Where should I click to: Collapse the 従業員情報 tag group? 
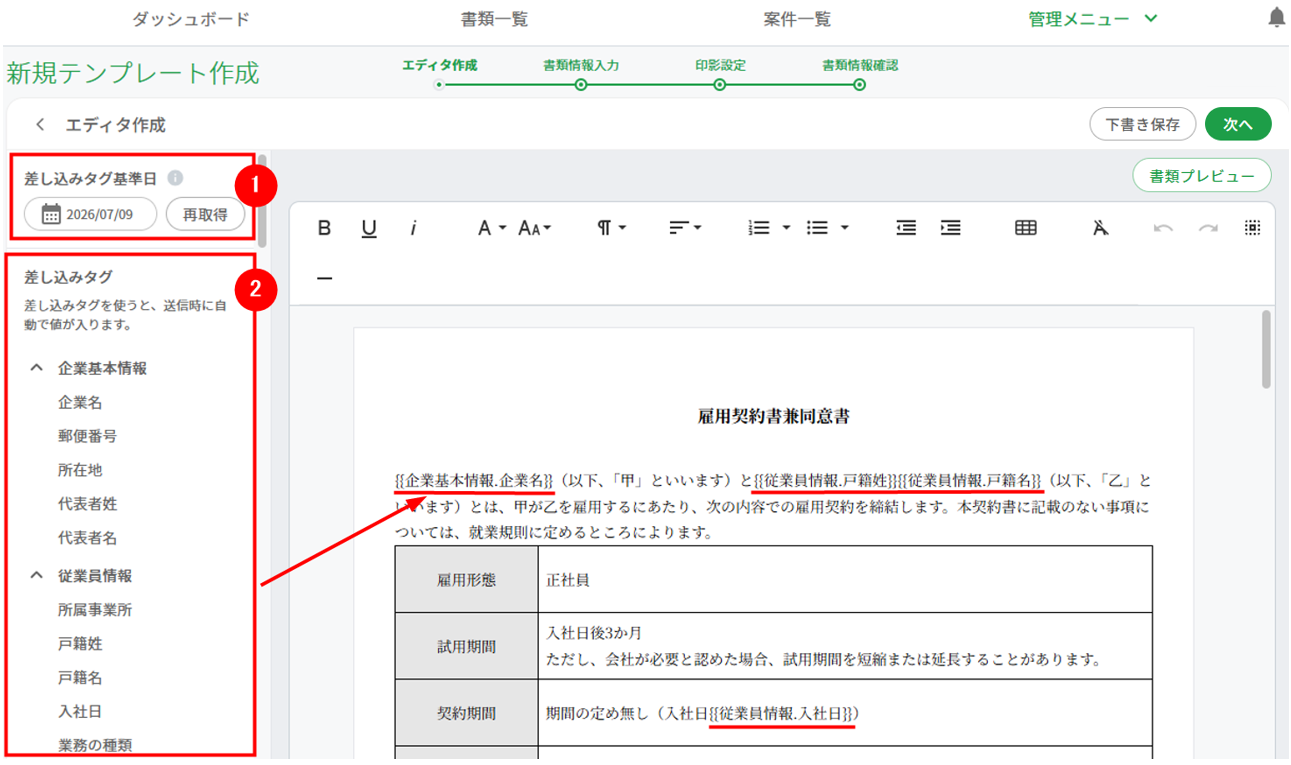[37, 576]
